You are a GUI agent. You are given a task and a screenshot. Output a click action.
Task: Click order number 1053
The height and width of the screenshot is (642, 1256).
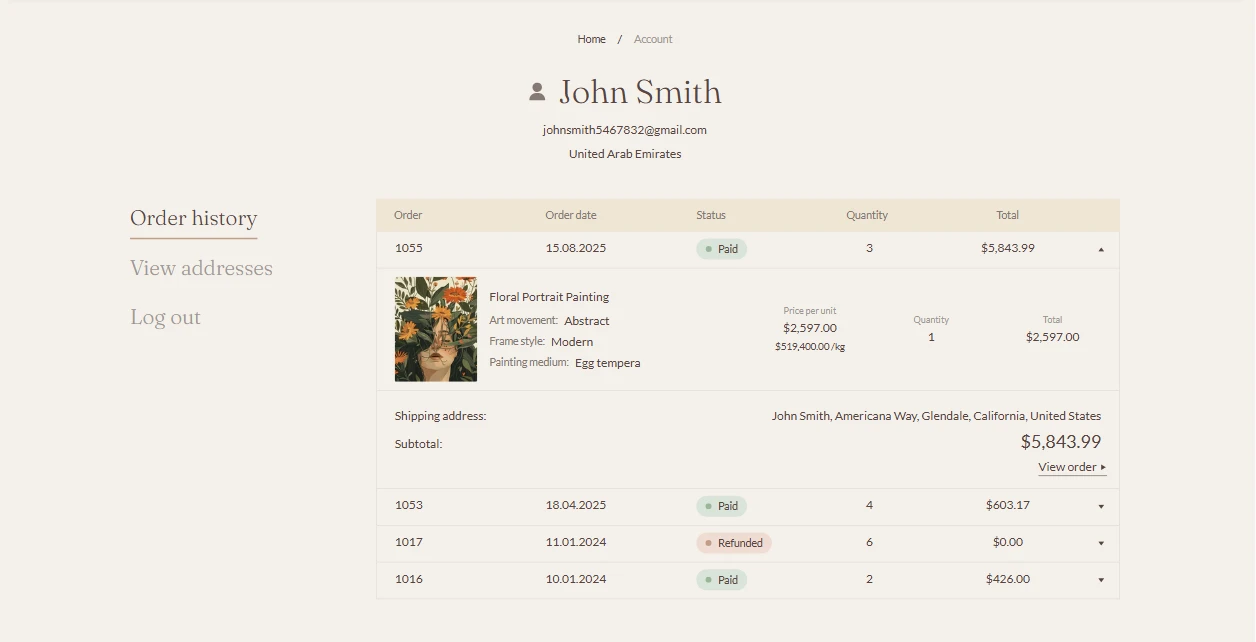coord(409,505)
